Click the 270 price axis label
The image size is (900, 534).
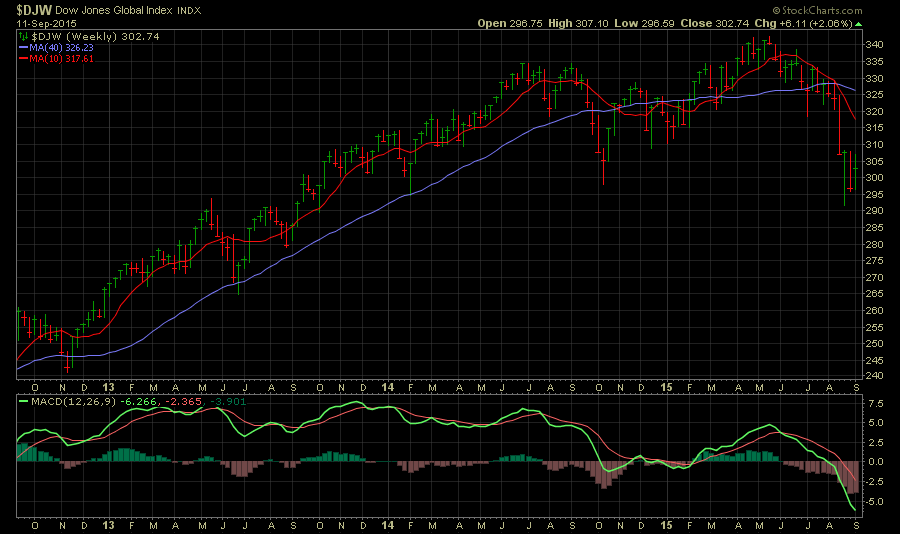click(874, 278)
